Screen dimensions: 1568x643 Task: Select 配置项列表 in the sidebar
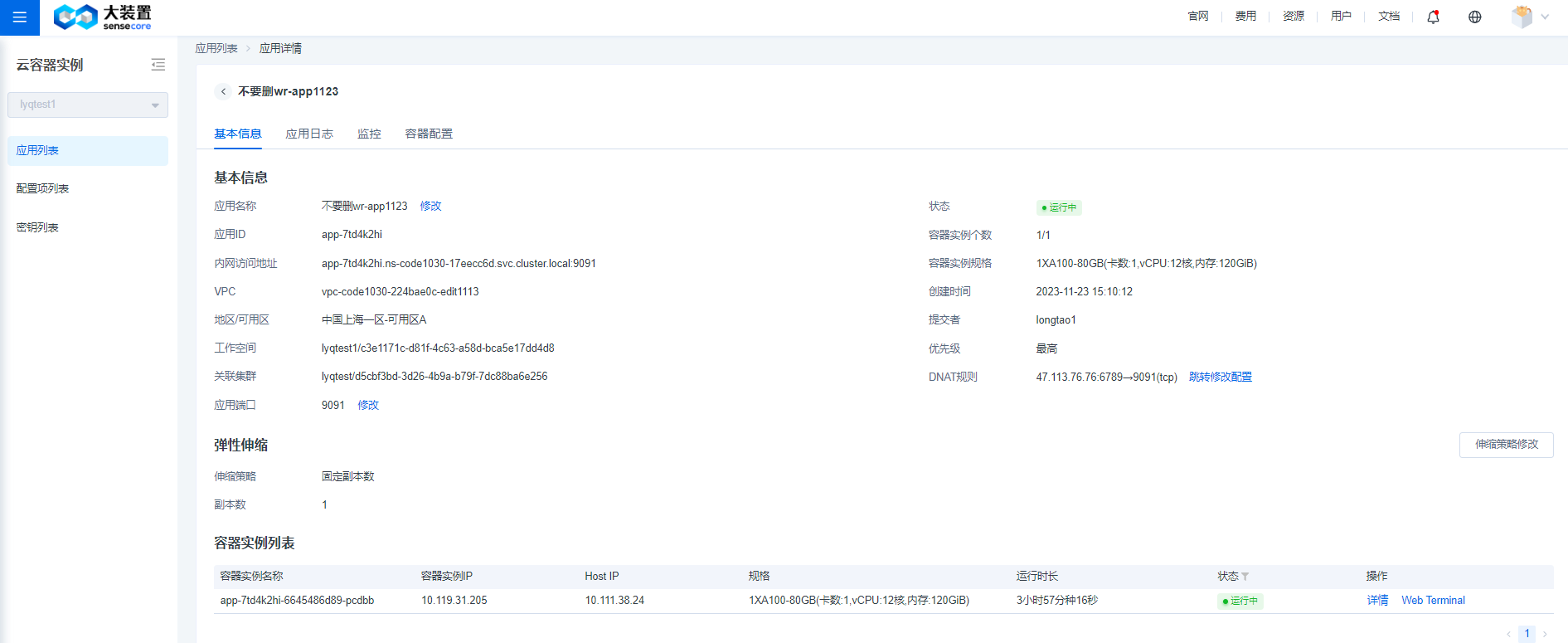43,188
